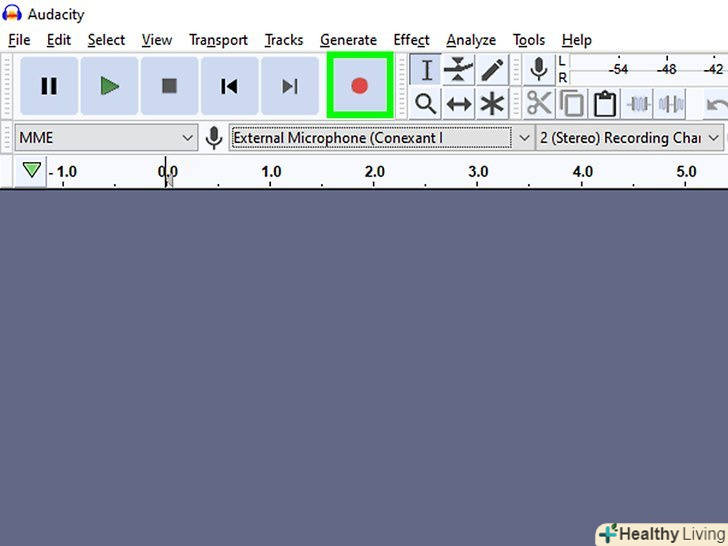The width and height of the screenshot is (728, 546).
Task: Start playback with the green Play button
Action: 110,86
